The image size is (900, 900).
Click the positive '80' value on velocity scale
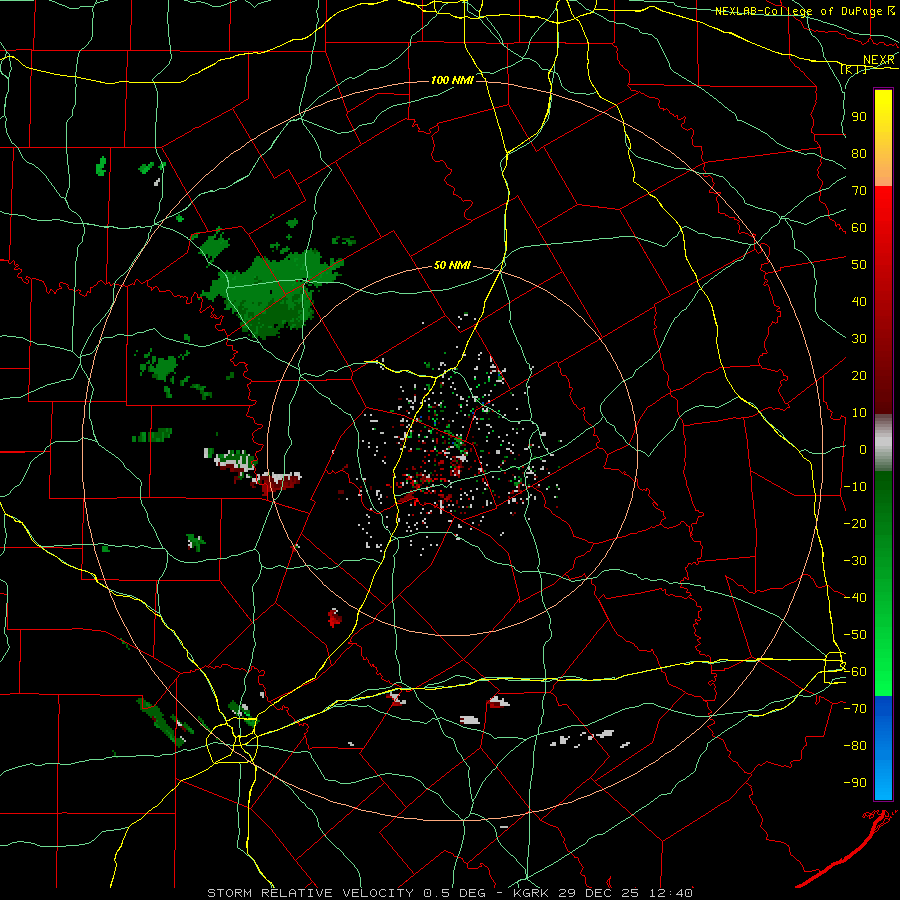point(859,154)
